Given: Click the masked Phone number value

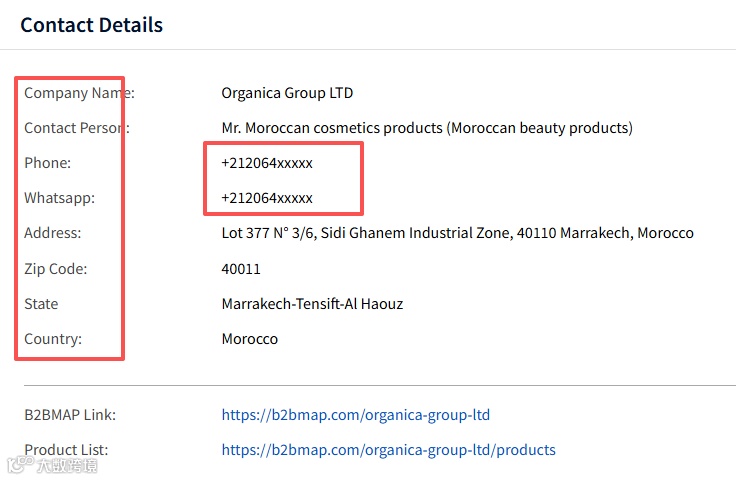Looking at the screenshot, I should click(x=267, y=163).
